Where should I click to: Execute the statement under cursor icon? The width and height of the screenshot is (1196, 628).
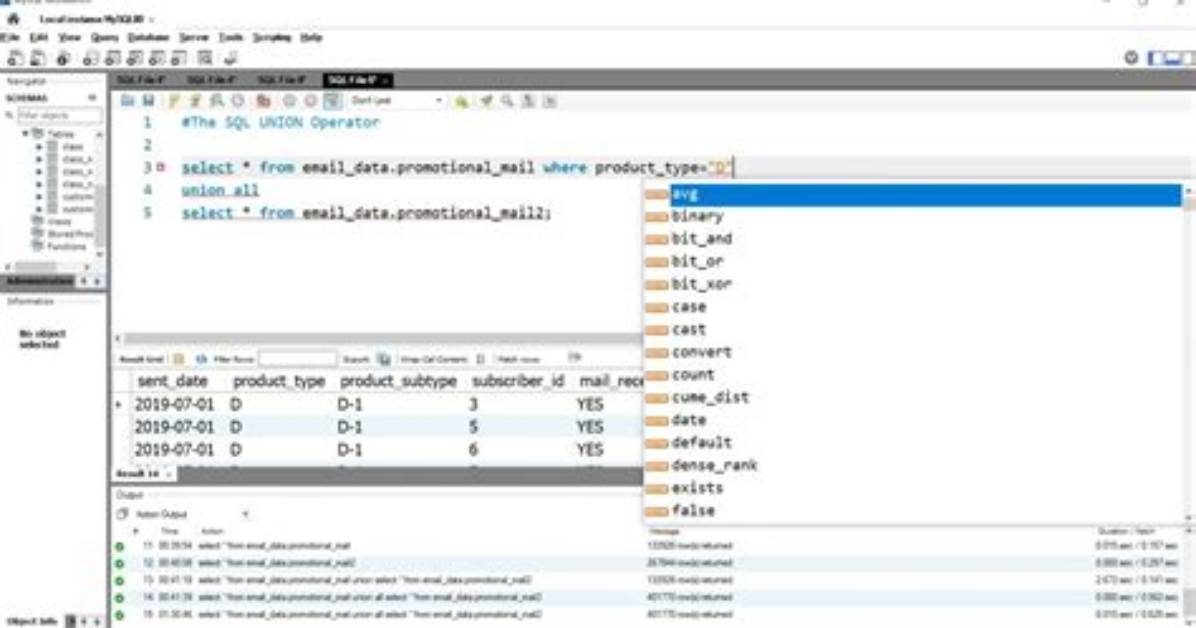[x=196, y=101]
